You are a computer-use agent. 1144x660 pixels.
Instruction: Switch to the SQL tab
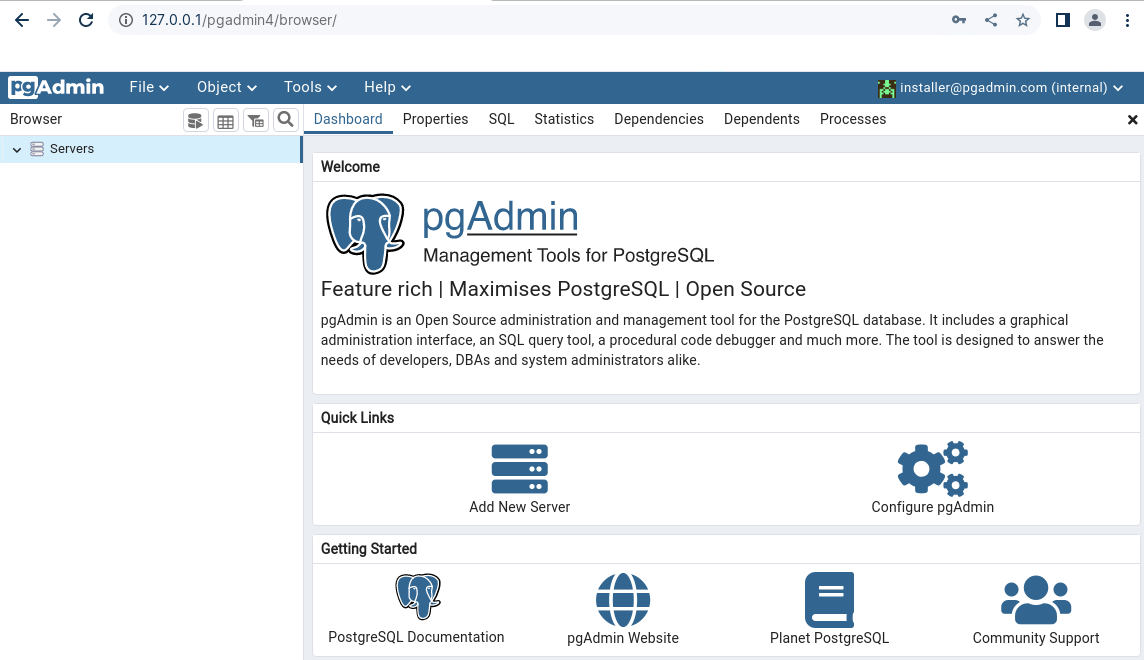(501, 119)
